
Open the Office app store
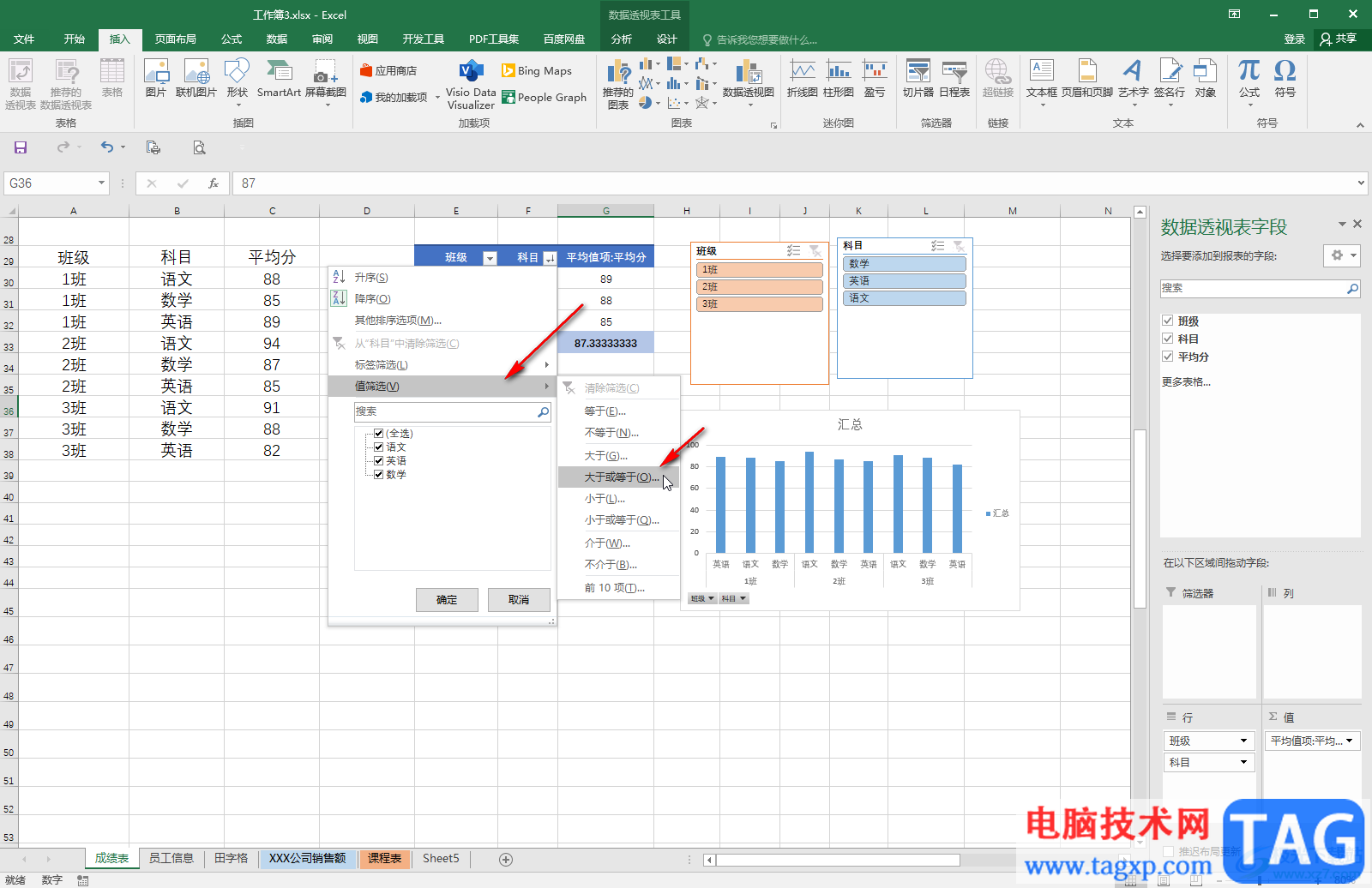point(388,71)
